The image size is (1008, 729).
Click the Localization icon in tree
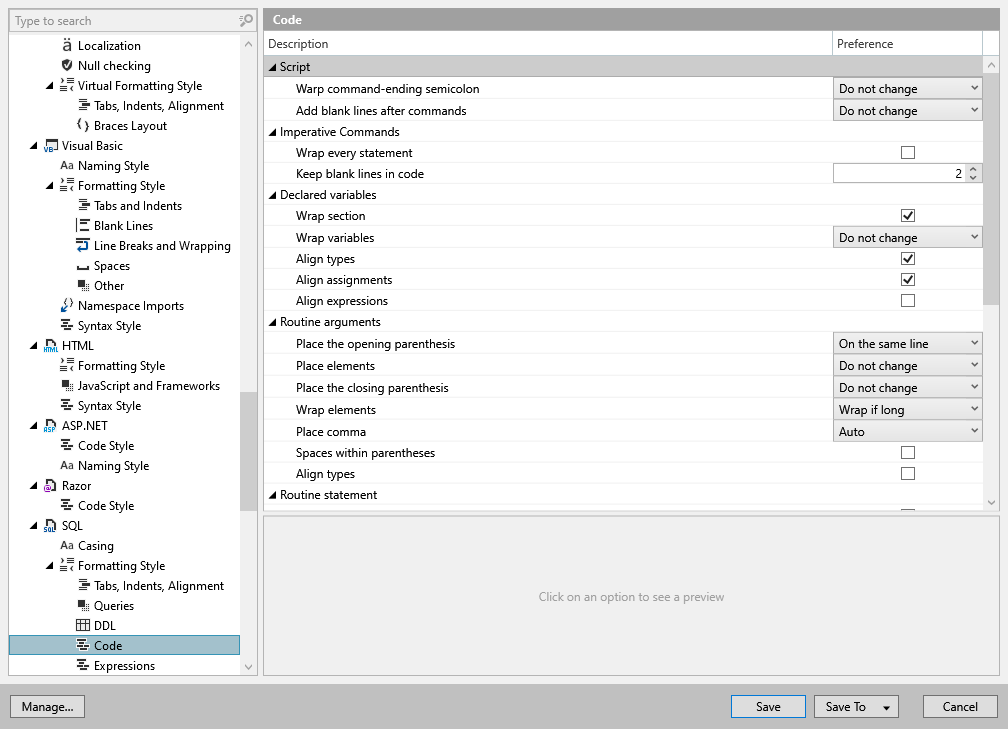pos(67,46)
